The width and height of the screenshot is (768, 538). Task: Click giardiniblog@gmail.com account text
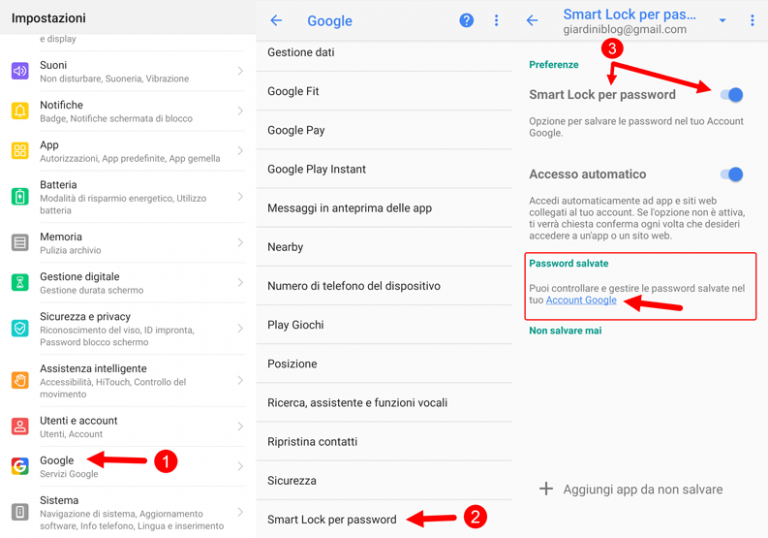click(624, 29)
